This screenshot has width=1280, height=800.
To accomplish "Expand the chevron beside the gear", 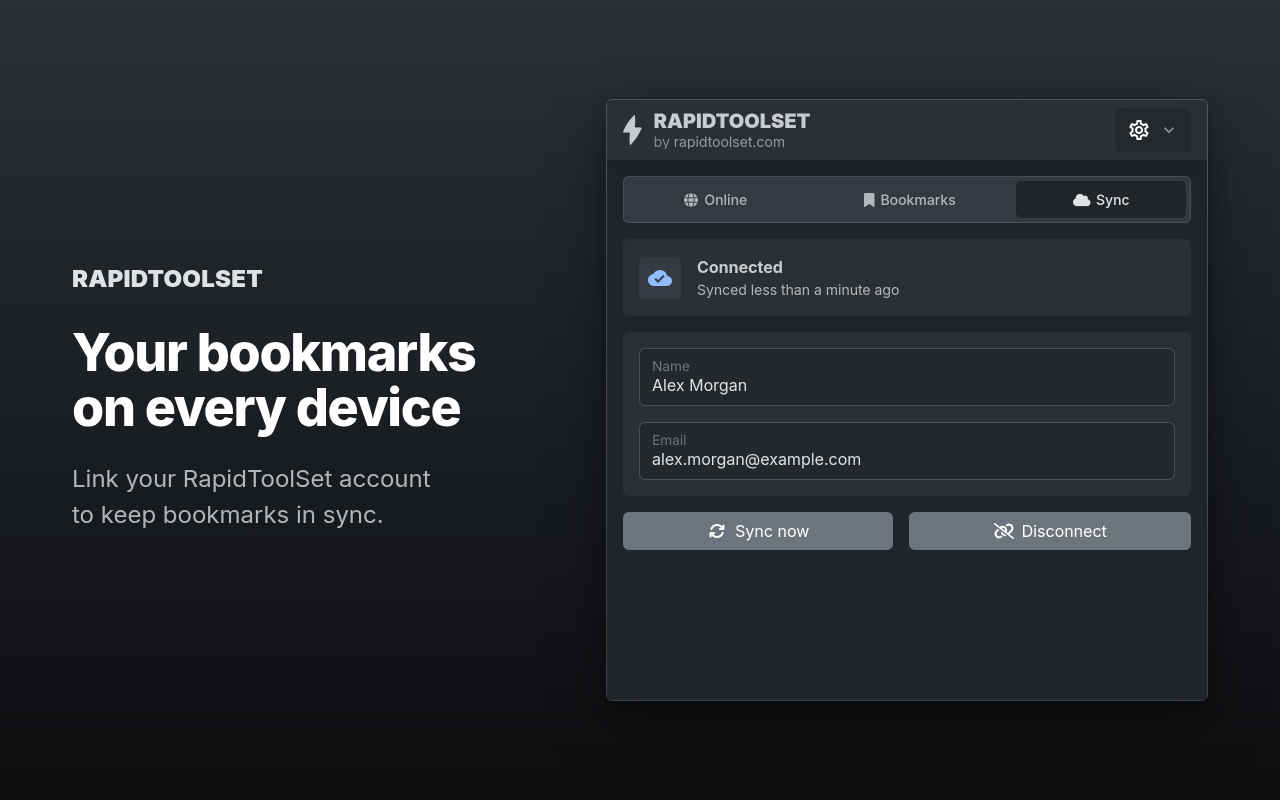I will point(1169,130).
